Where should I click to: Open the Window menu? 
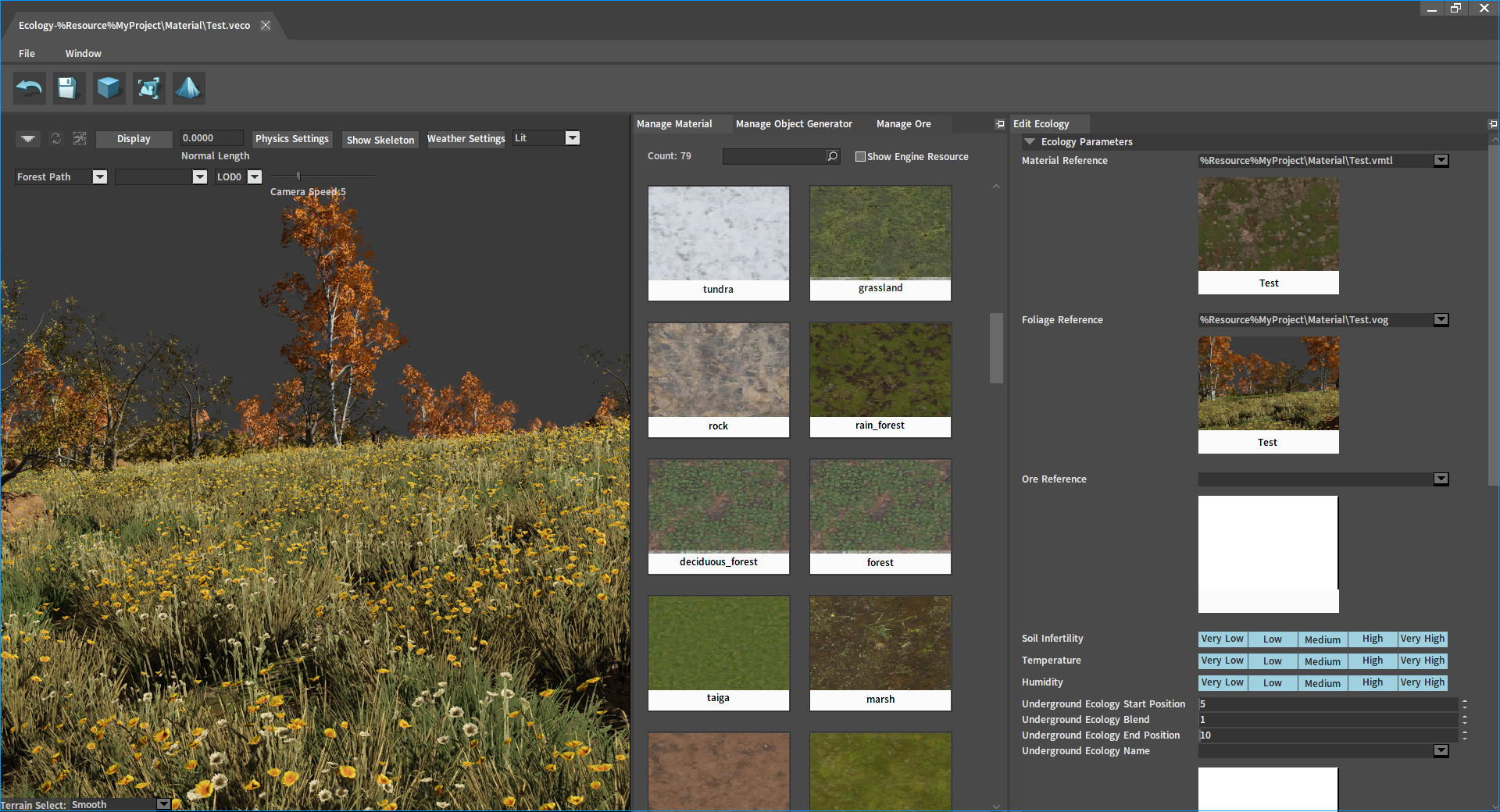click(84, 53)
